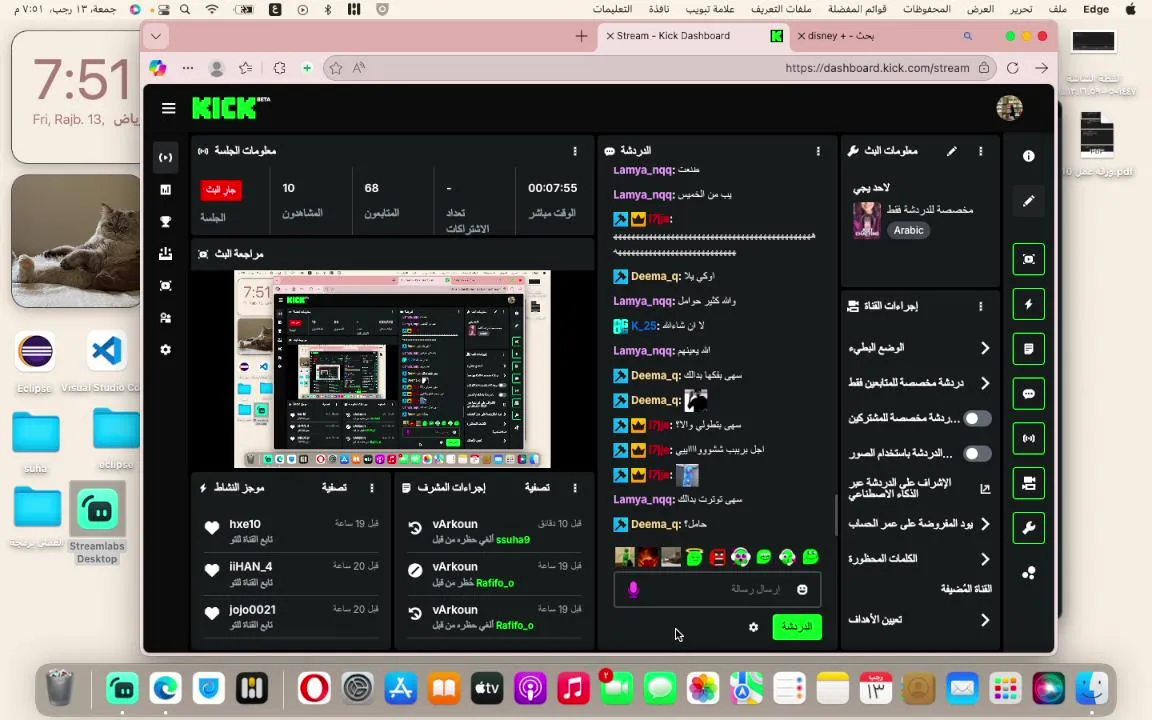Open the analytics chart icon in left sidebar
Screen dimensions: 1152x720
[x=165, y=190]
